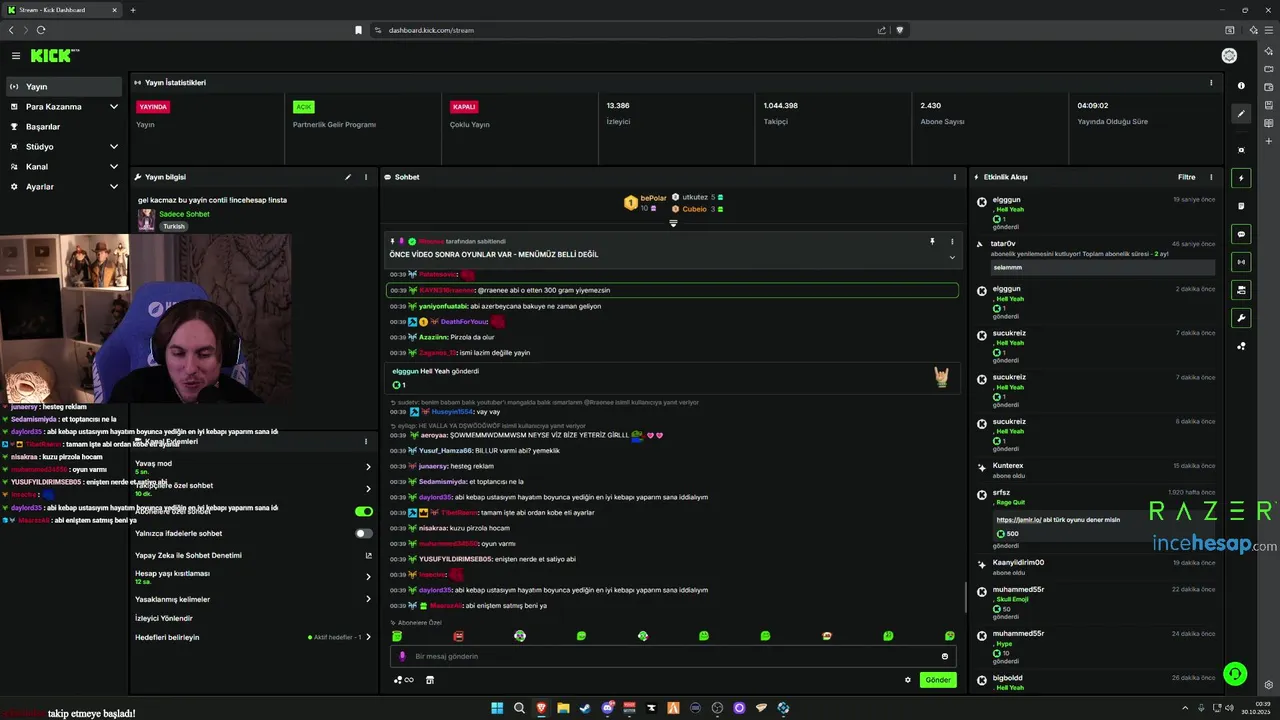Viewport: 1280px width, 720px height.
Task: Click the YAYINDA live status badge
Action: tap(153, 107)
